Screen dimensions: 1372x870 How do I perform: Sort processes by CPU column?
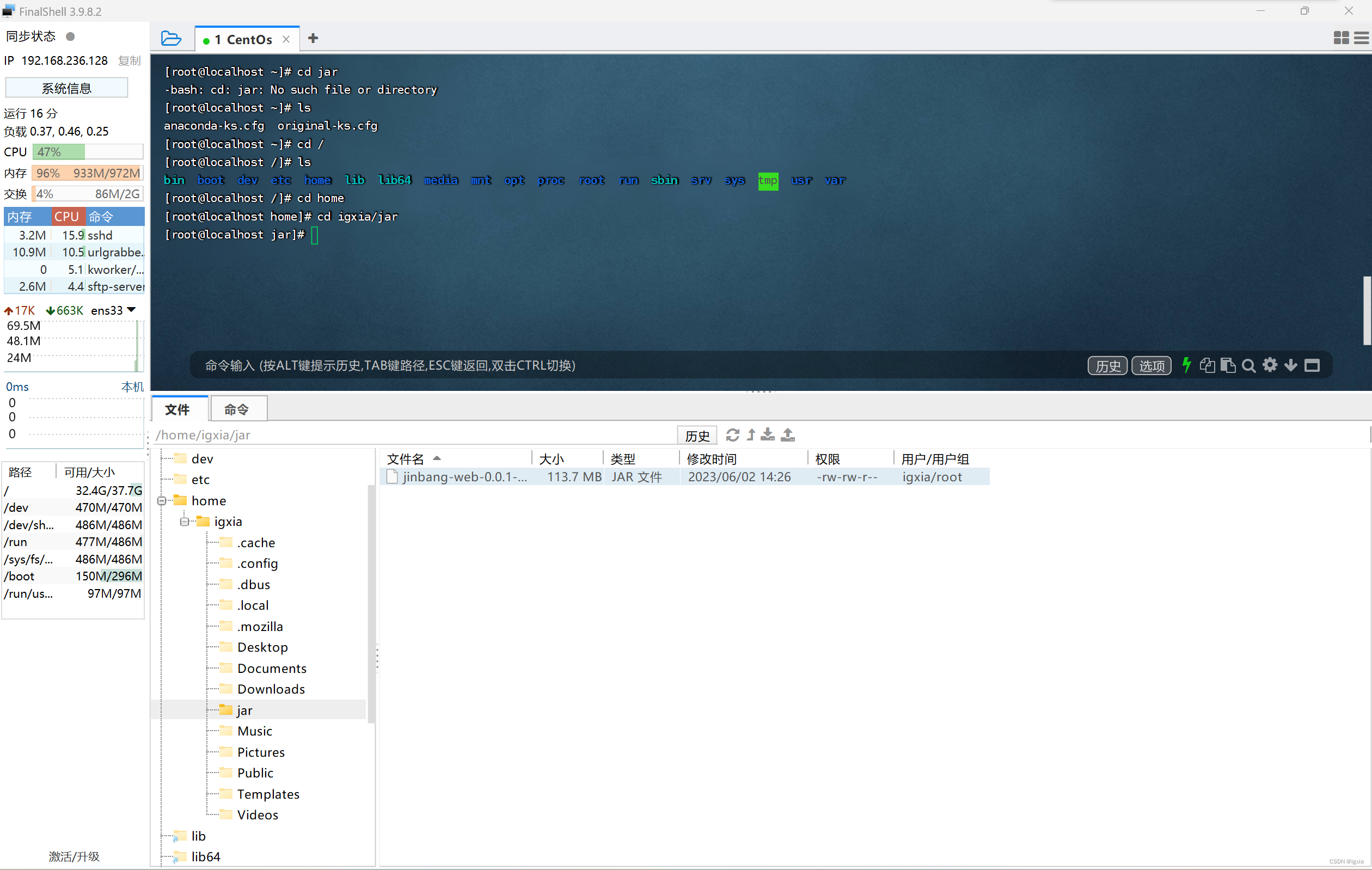click(68, 217)
